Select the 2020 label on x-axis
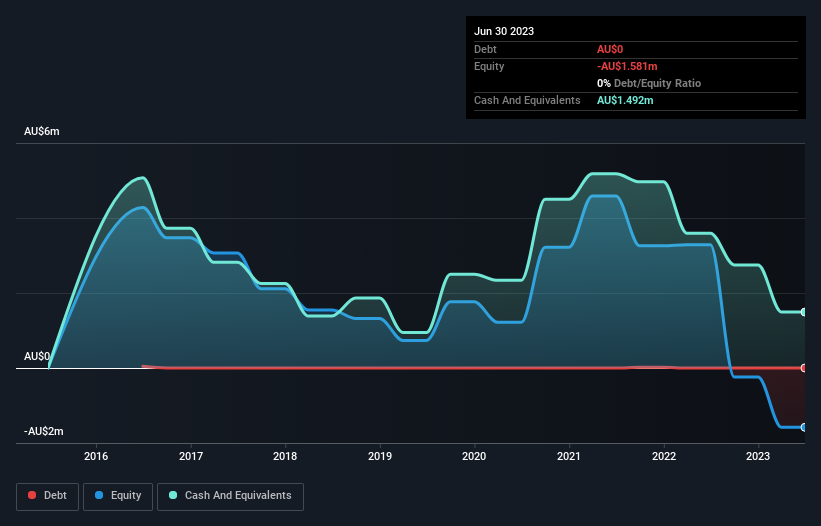The height and width of the screenshot is (526, 821). pyautogui.click(x=474, y=456)
